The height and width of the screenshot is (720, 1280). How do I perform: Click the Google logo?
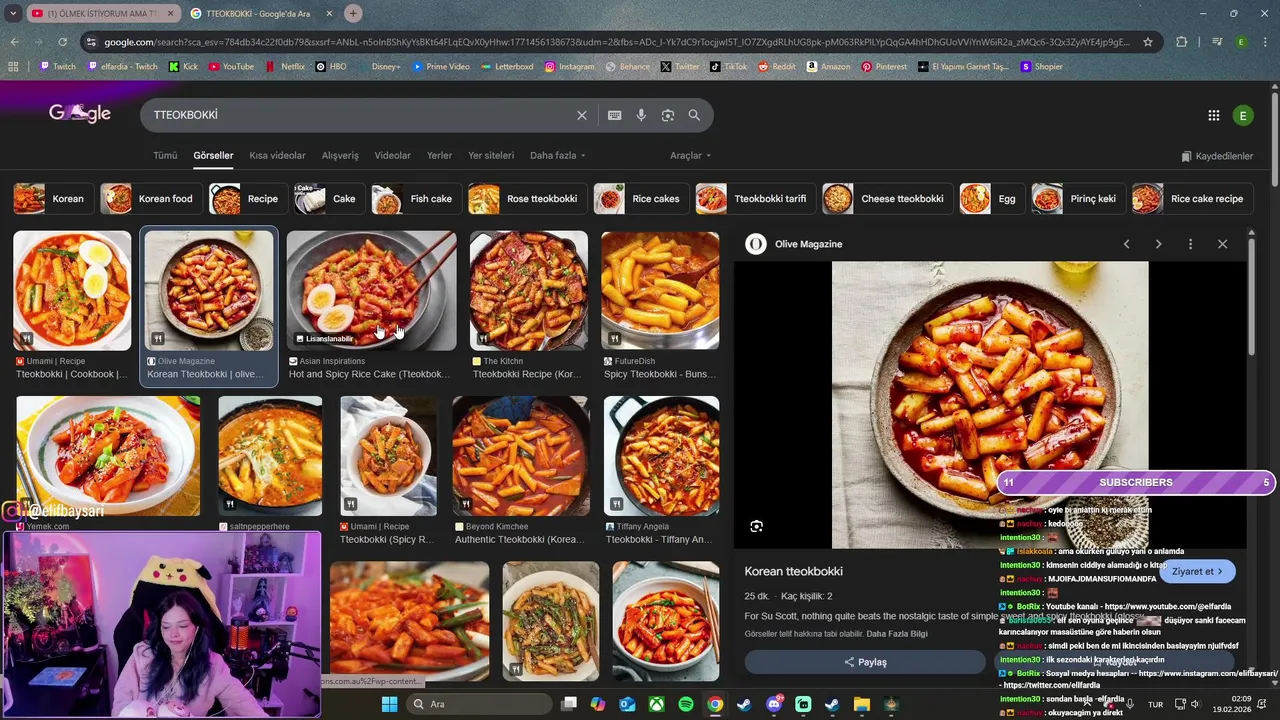pyautogui.click(x=80, y=114)
